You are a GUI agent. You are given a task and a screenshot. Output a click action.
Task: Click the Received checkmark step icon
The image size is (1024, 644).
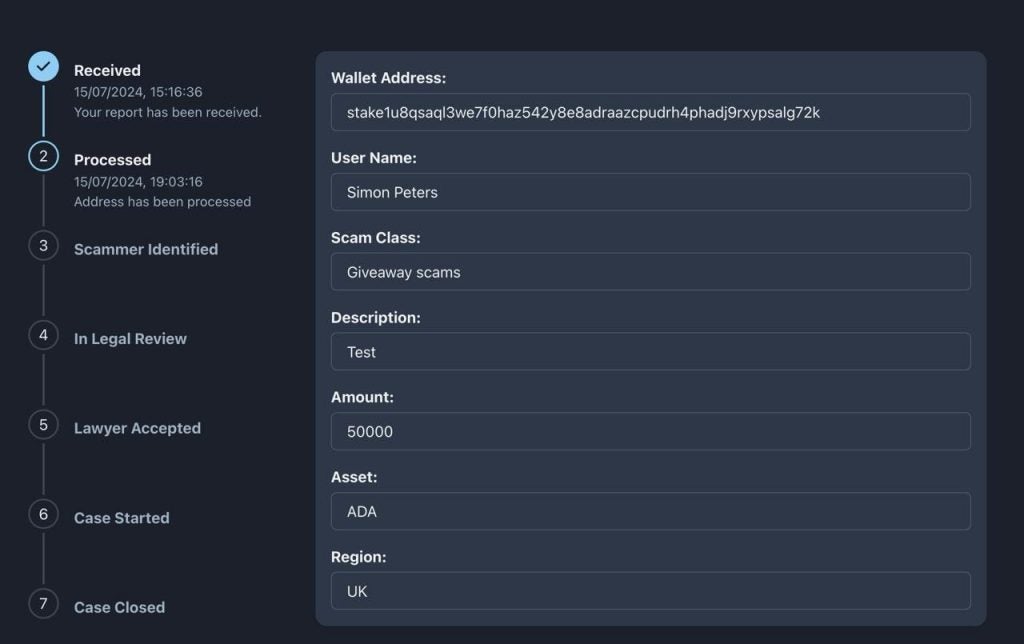click(43, 66)
